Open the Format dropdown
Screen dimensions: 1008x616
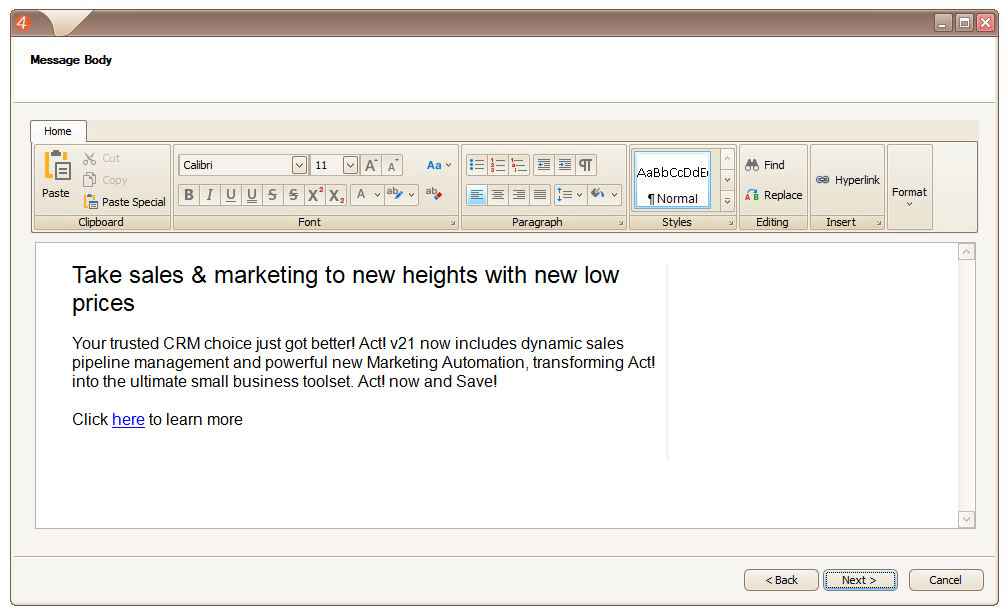(909, 195)
